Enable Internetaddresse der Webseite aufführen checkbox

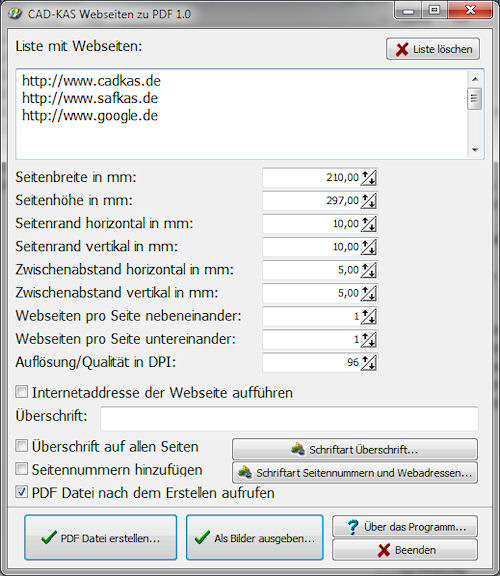[x=21, y=392]
